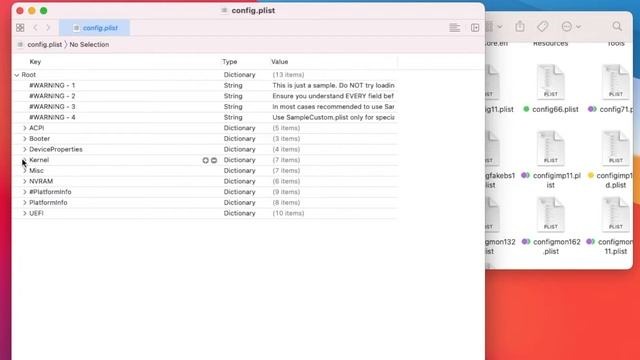Select the #WARNING - 4 row key
This screenshot has height=360, width=640.
click(x=52, y=117)
